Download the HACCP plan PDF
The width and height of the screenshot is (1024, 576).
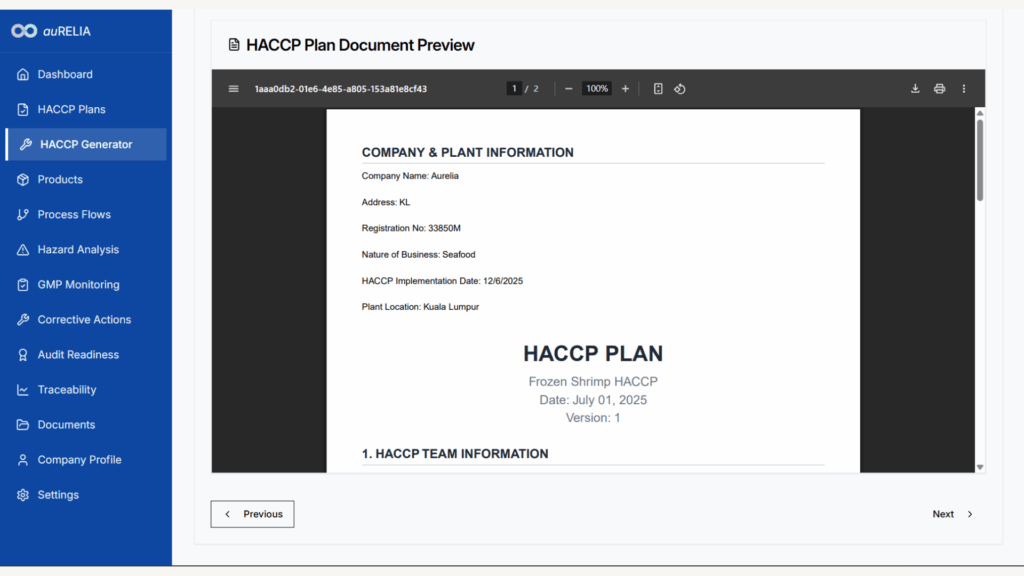(x=915, y=89)
